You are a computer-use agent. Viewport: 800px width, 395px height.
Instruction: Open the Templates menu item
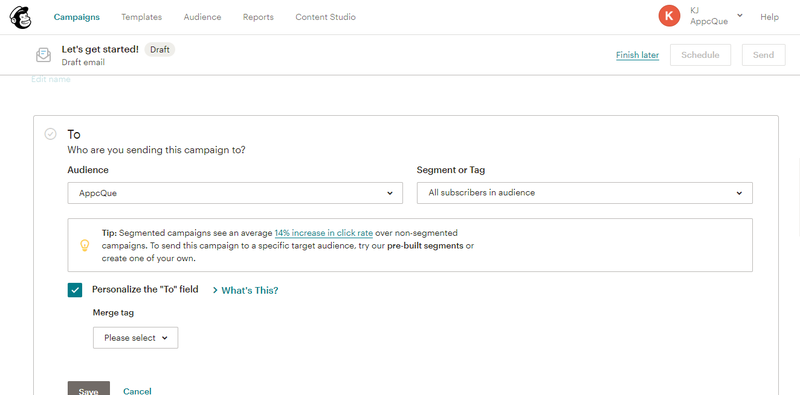(x=141, y=17)
